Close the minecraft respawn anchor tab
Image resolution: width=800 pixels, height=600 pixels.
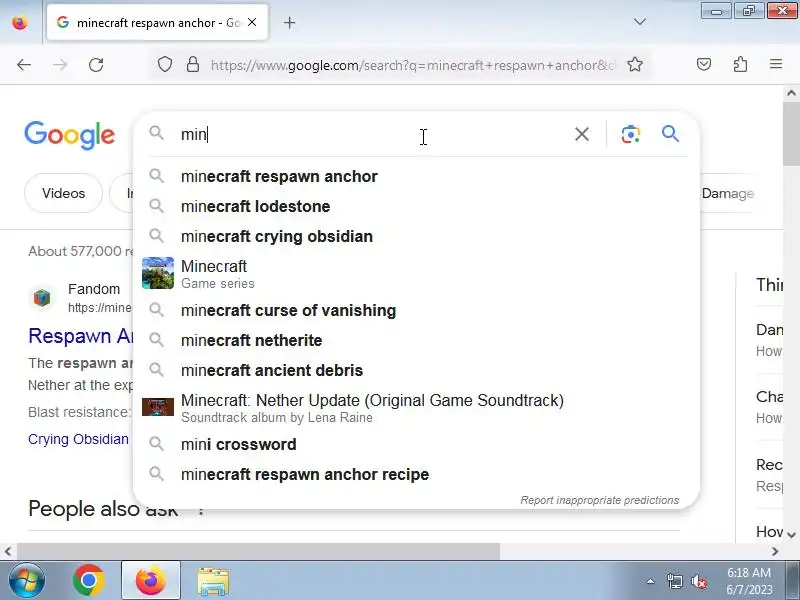(252, 22)
